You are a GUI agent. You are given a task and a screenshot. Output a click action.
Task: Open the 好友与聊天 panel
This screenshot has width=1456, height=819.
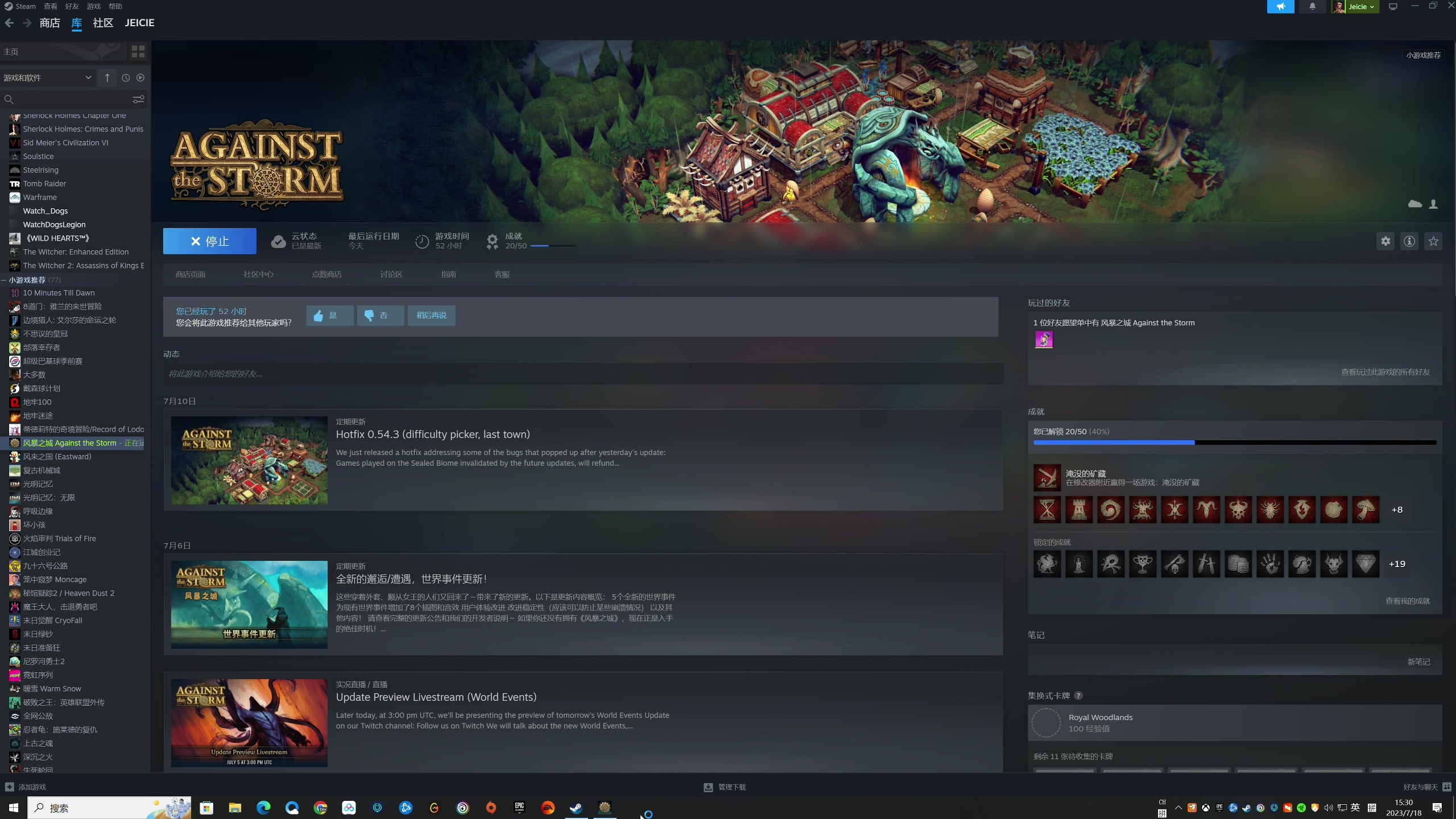[x=1426, y=787]
